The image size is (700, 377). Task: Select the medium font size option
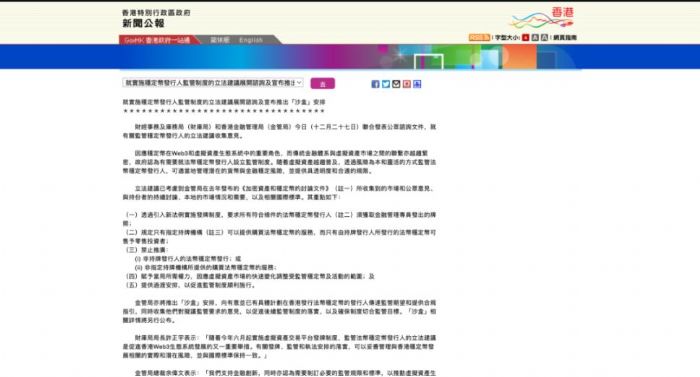(x=535, y=38)
